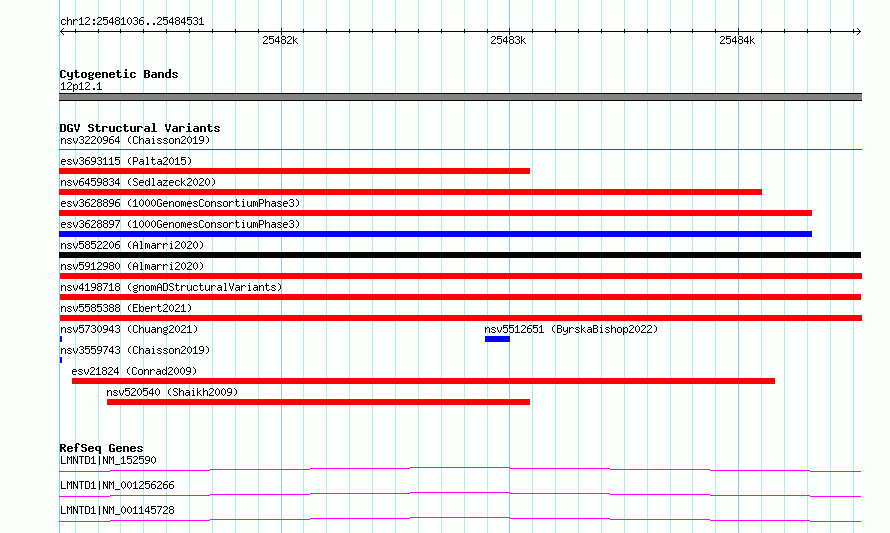
Task: Open nsv5512651 (ByrskaBishop2022) label
Action: pos(571,329)
